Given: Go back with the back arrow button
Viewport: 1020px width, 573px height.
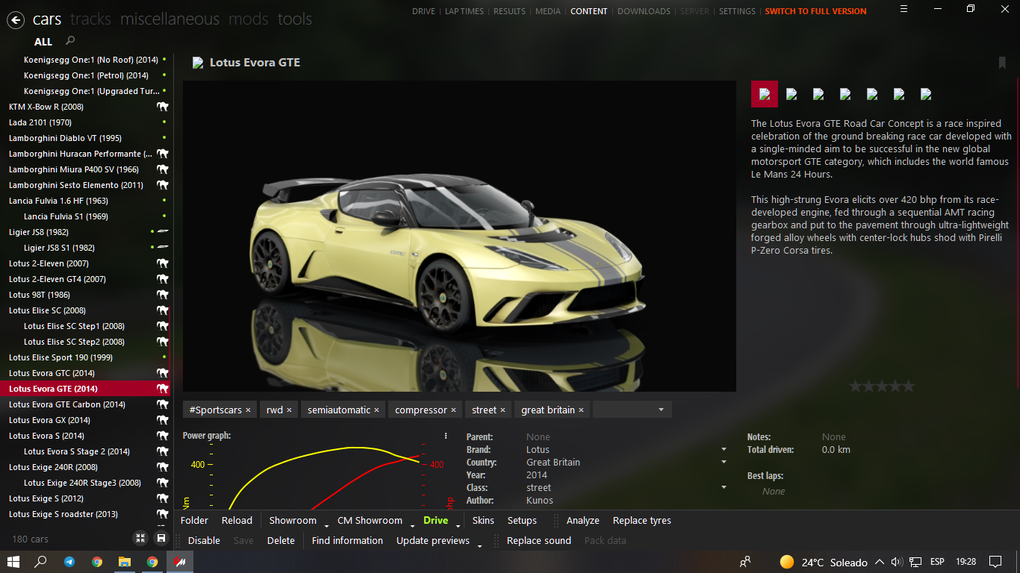Looking at the screenshot, I should (16, 20).
